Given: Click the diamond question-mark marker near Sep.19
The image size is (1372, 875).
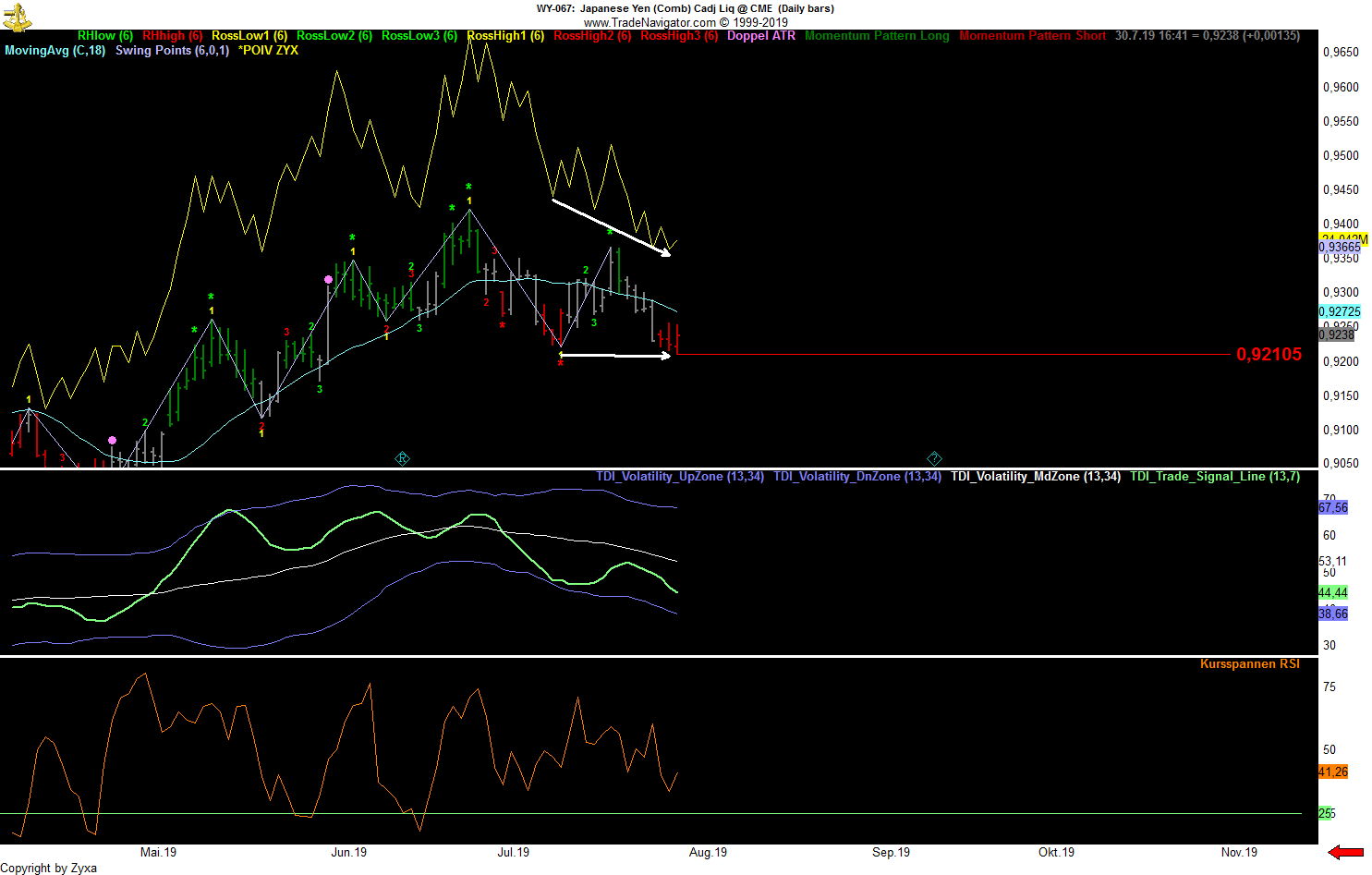Looking at the screenshot, I should click(x=934, y=458).
